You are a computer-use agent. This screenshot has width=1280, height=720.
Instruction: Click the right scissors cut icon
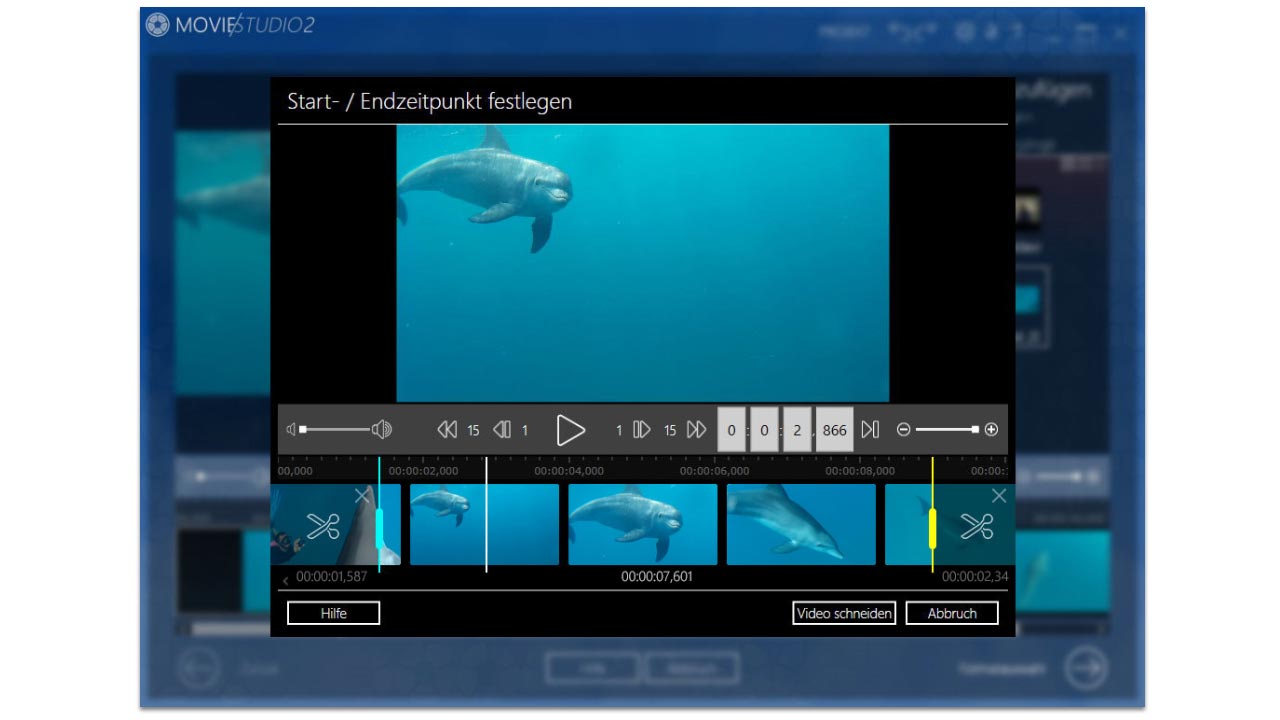point(976,526)
